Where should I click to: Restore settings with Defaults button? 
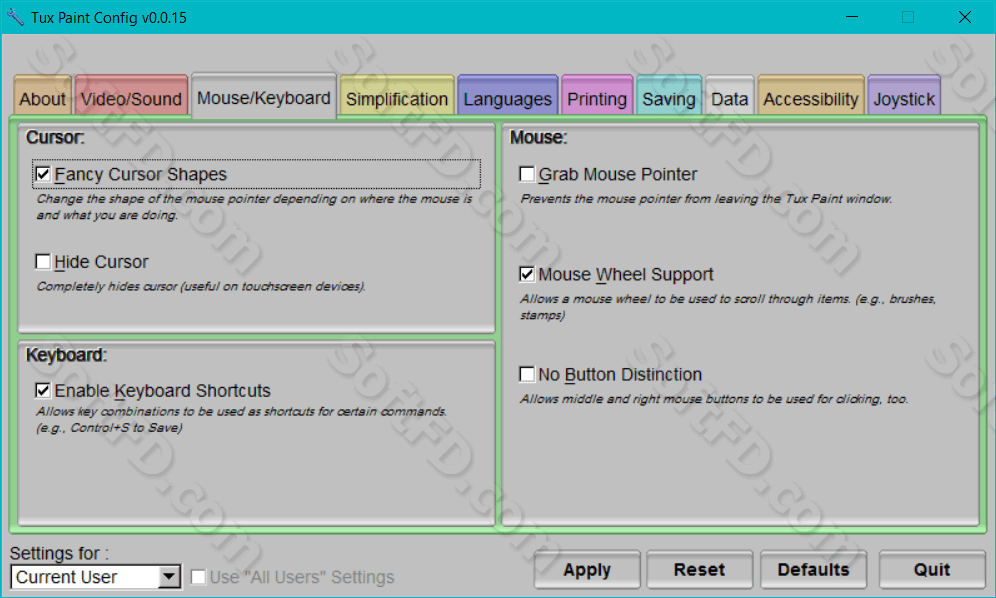click(x=813, y=569)
